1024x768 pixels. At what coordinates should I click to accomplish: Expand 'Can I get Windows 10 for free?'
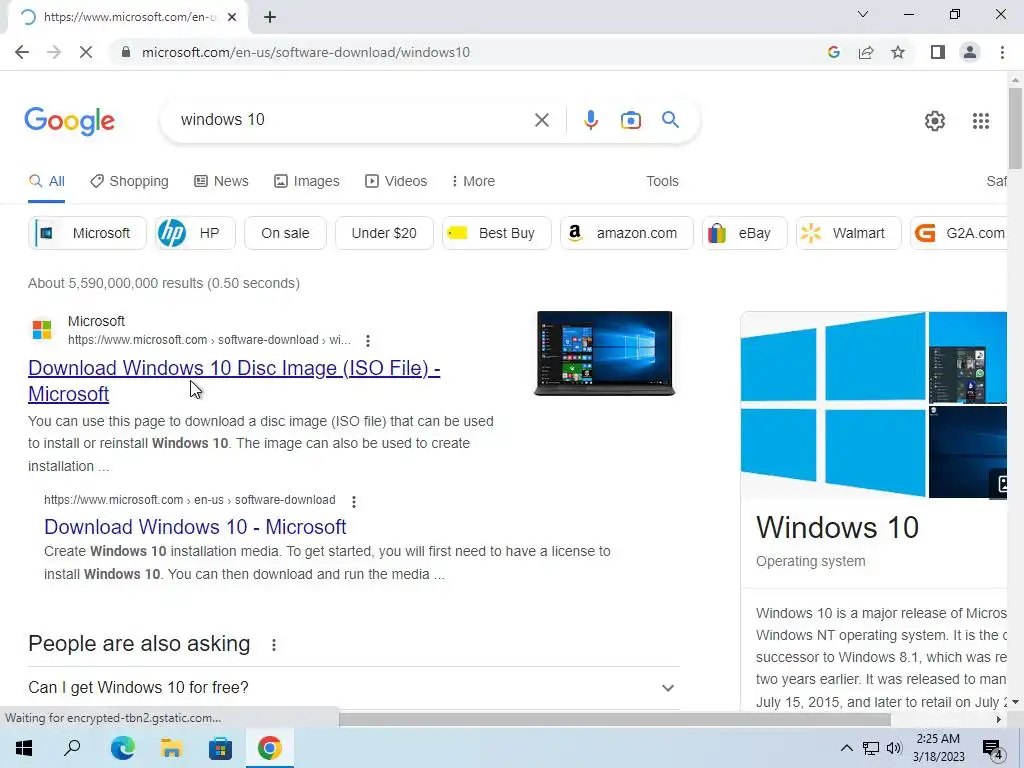click(353, 688)
